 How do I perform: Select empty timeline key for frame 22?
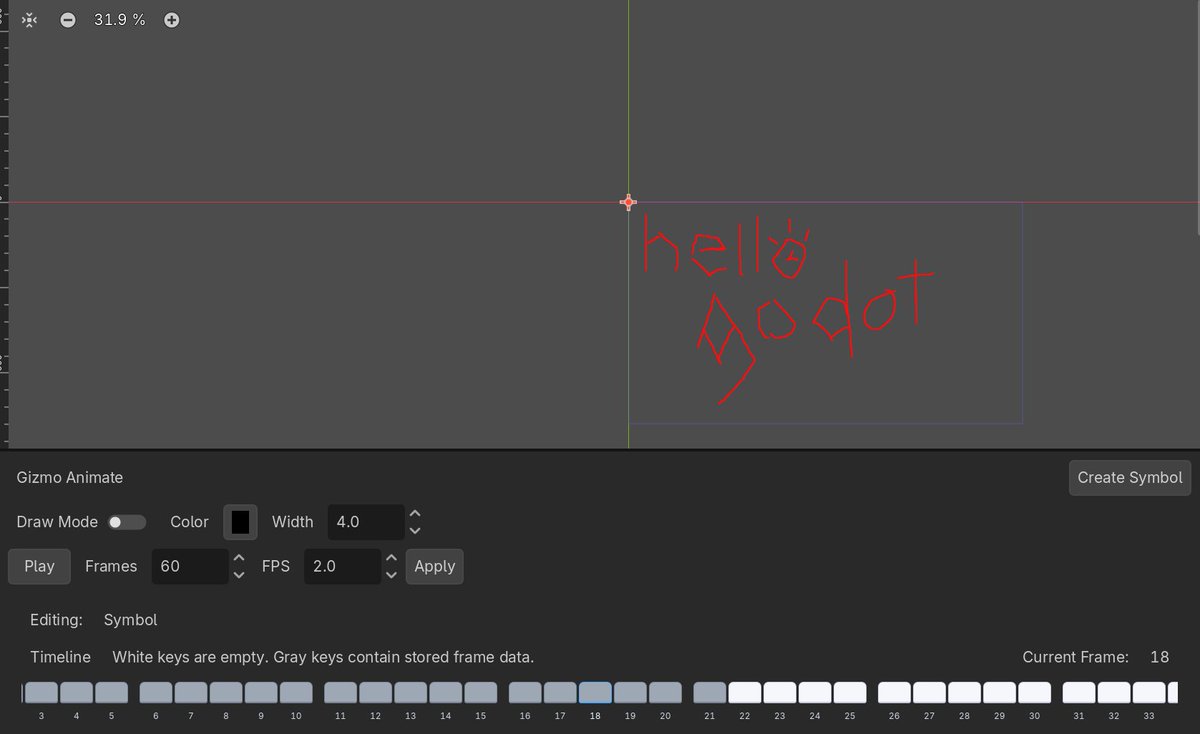[x=745, y=692]
